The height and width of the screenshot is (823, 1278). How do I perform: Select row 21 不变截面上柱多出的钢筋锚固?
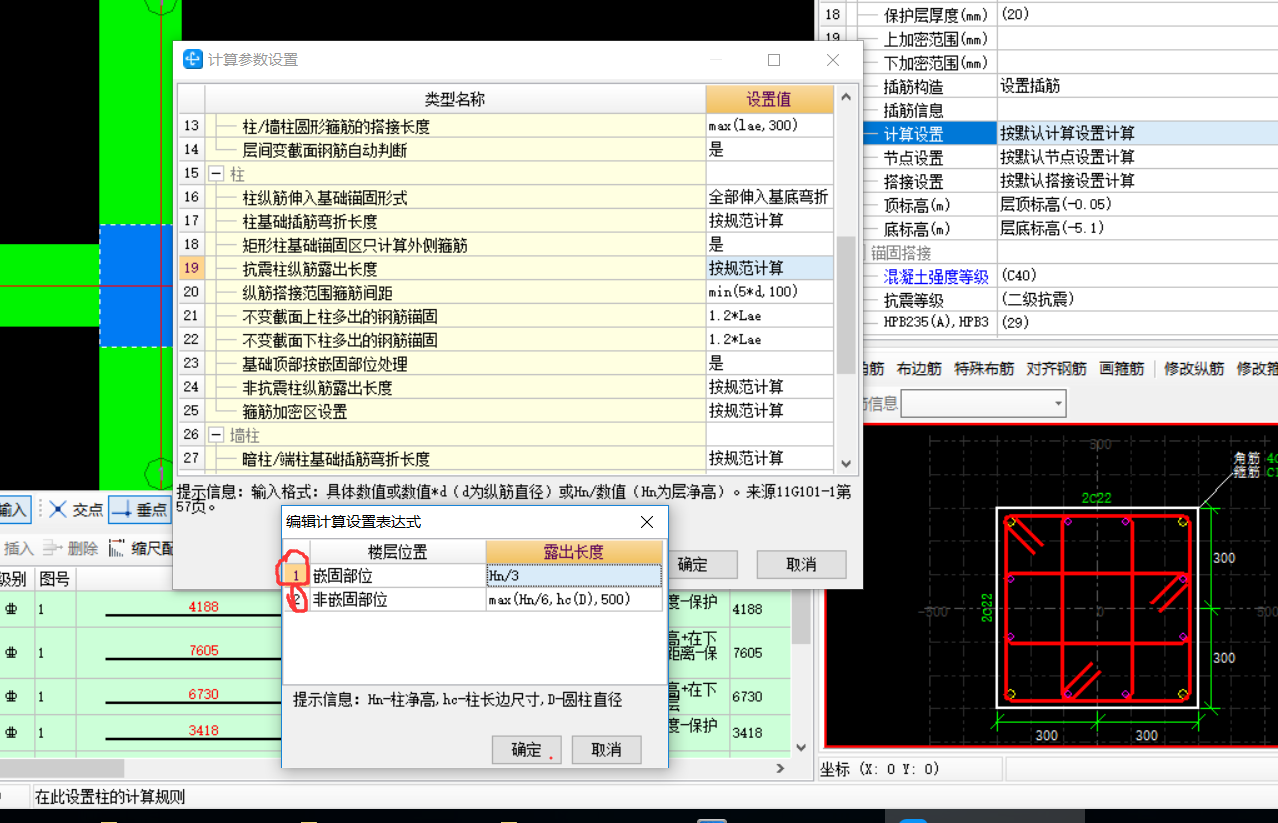point(455,316)
